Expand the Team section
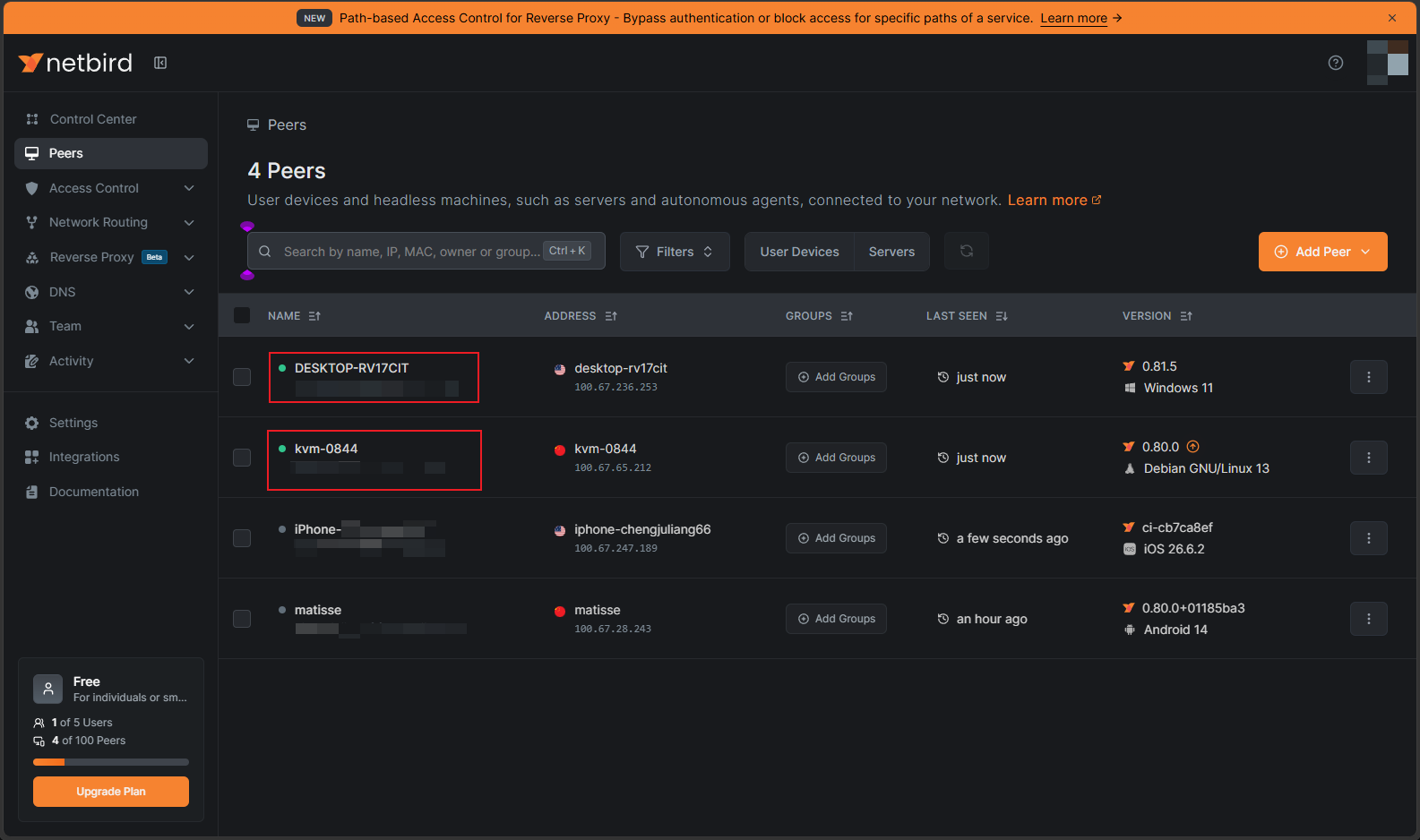 click(x=111, y=326)
